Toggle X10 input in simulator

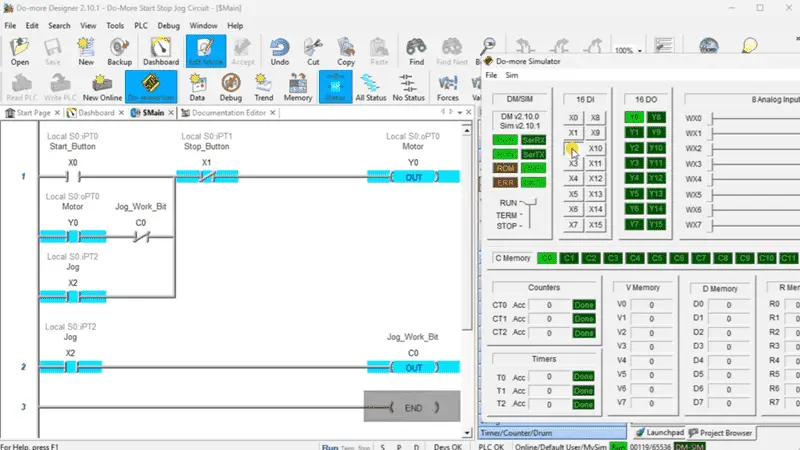[x=595, y=148]
